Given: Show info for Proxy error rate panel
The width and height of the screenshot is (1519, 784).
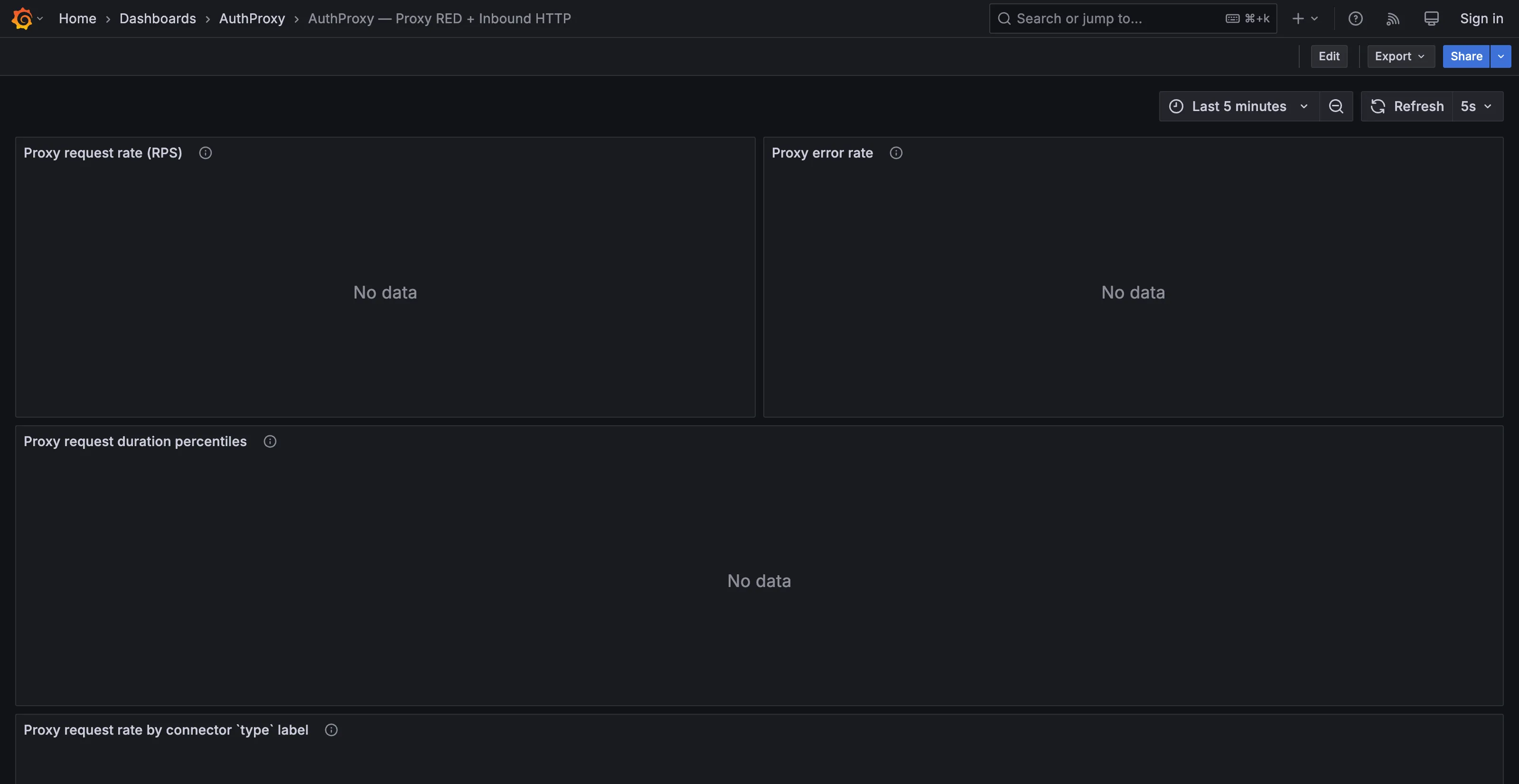Looking at the screenshot, I should click(896, 153).
